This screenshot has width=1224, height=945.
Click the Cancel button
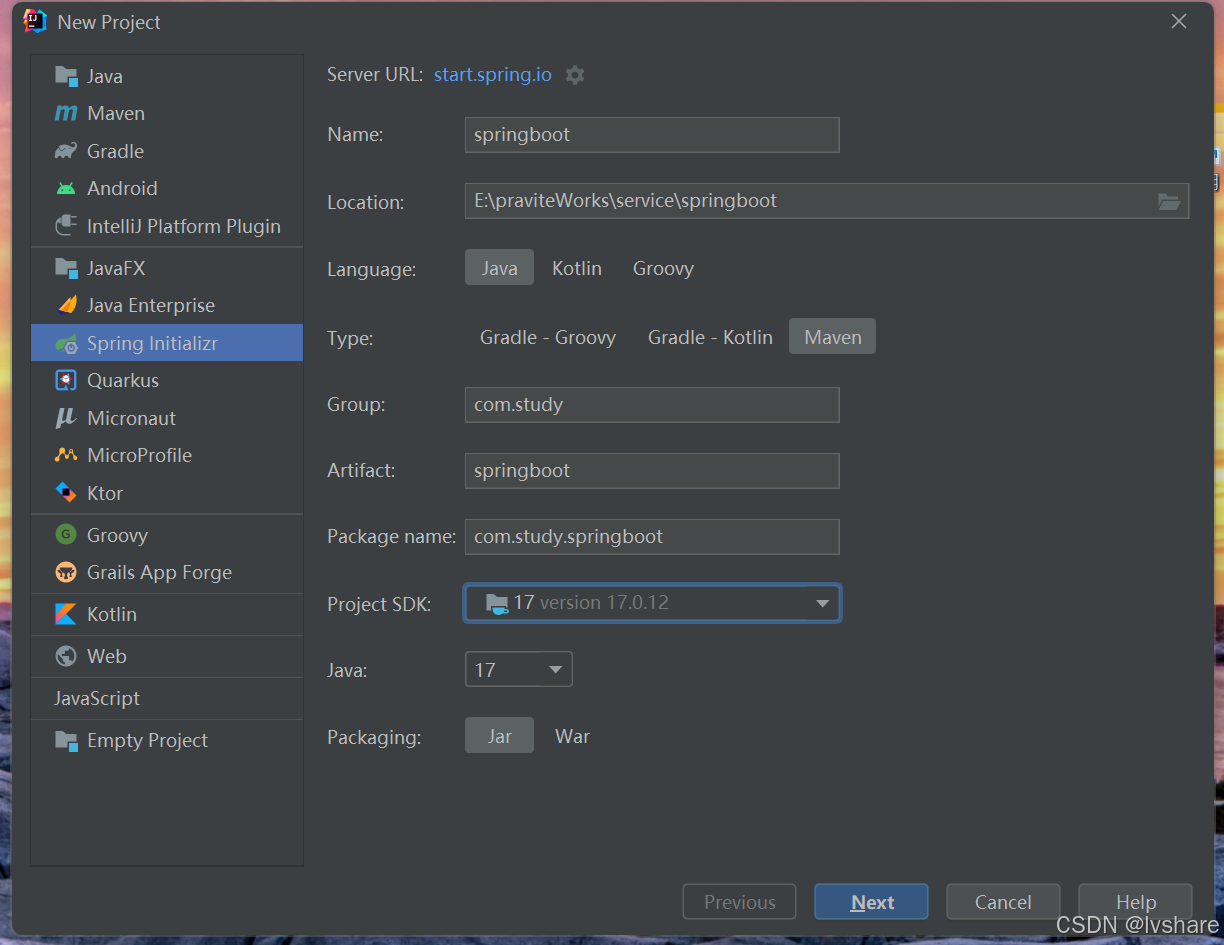coord(1003,902)
